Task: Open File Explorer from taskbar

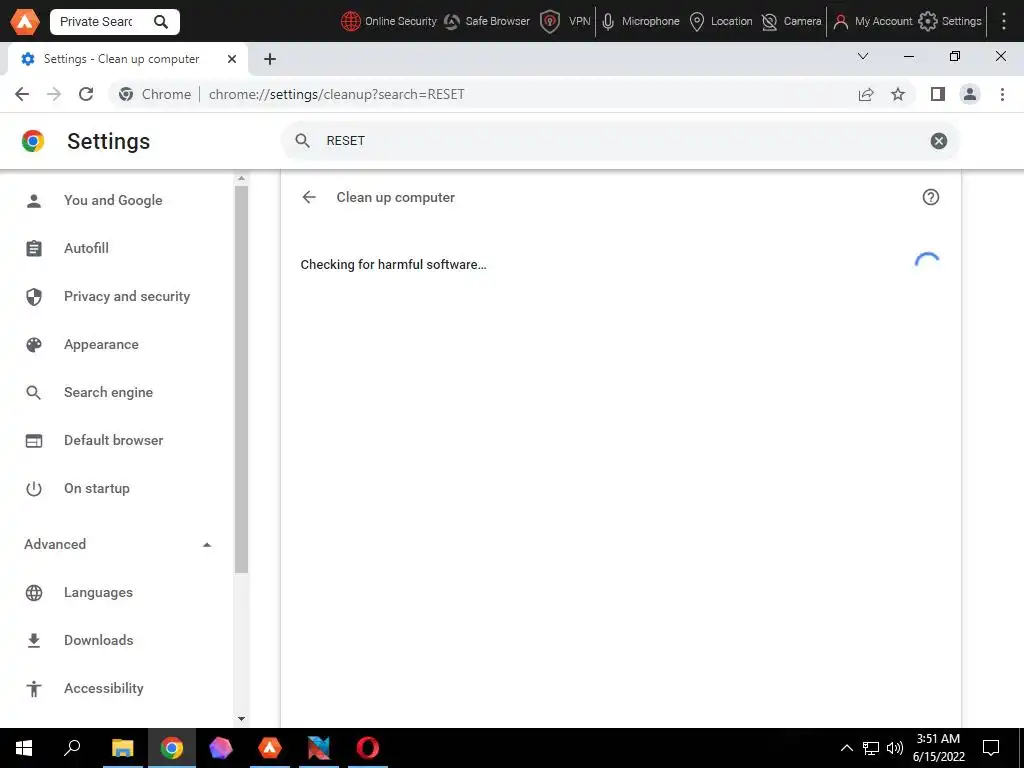Action: coord(122,748)
